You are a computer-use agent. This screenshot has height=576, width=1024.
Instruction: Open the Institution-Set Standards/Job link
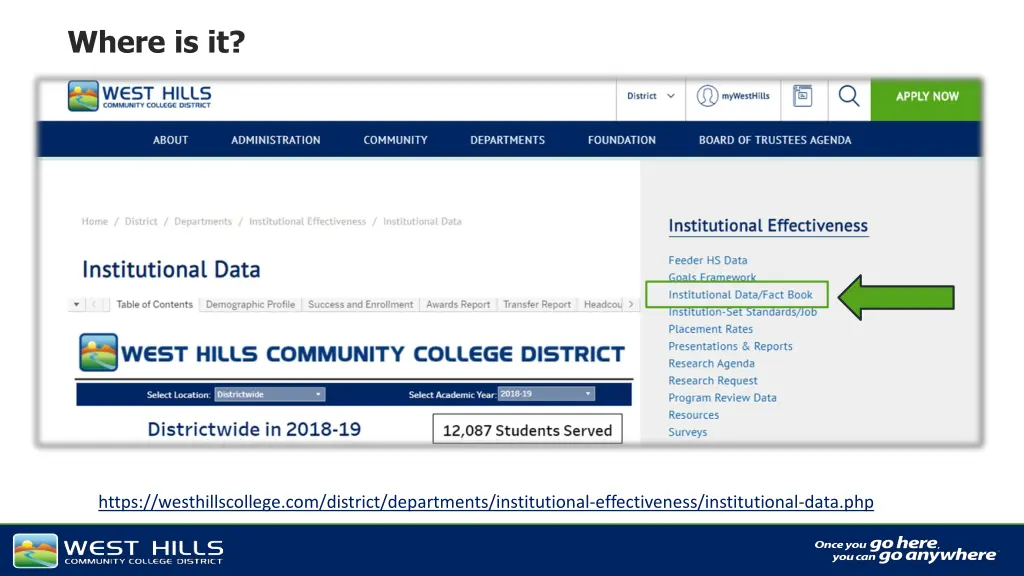743,312
